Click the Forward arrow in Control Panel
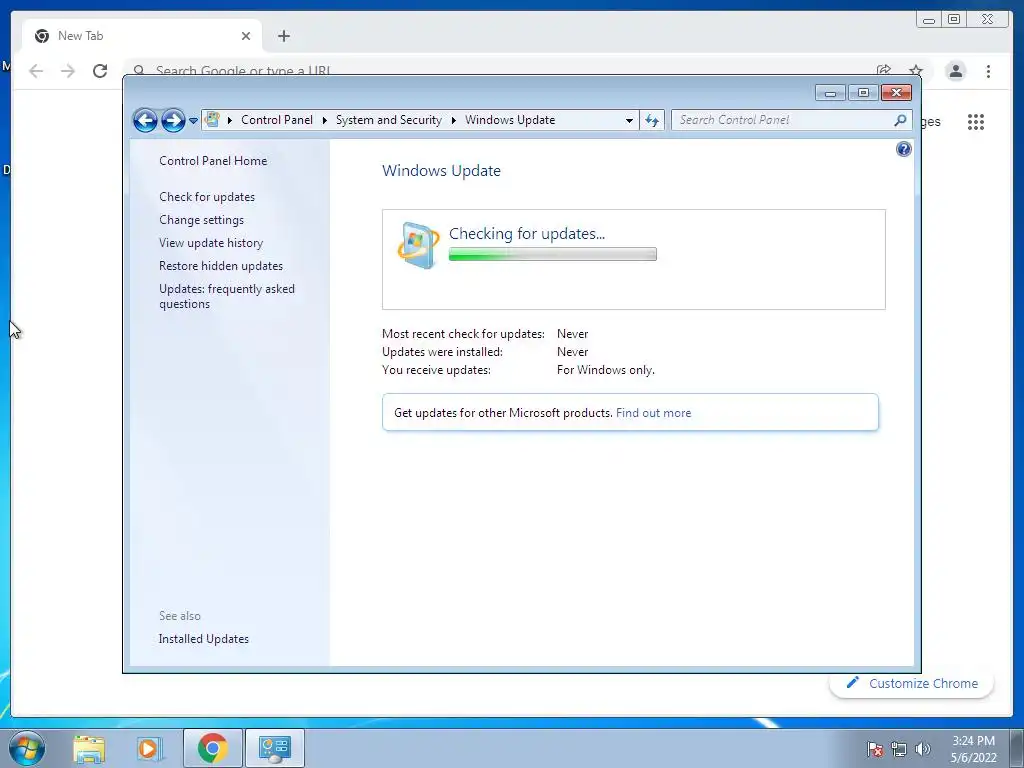Viewport: 1024px width, 768px height. pyautogui.click(x=173, y=120)
